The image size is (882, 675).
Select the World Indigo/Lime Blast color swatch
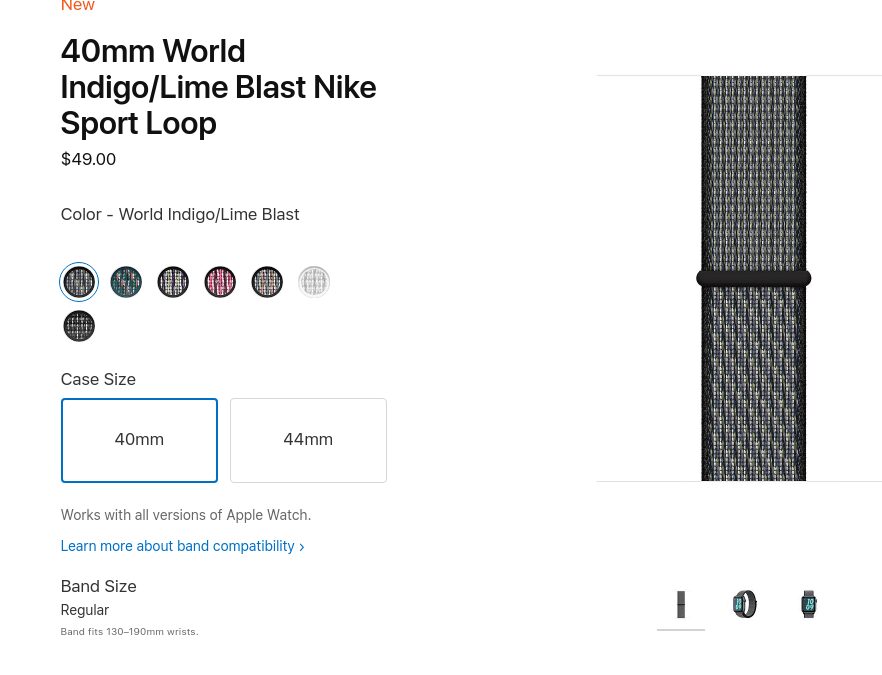[79, 282]
